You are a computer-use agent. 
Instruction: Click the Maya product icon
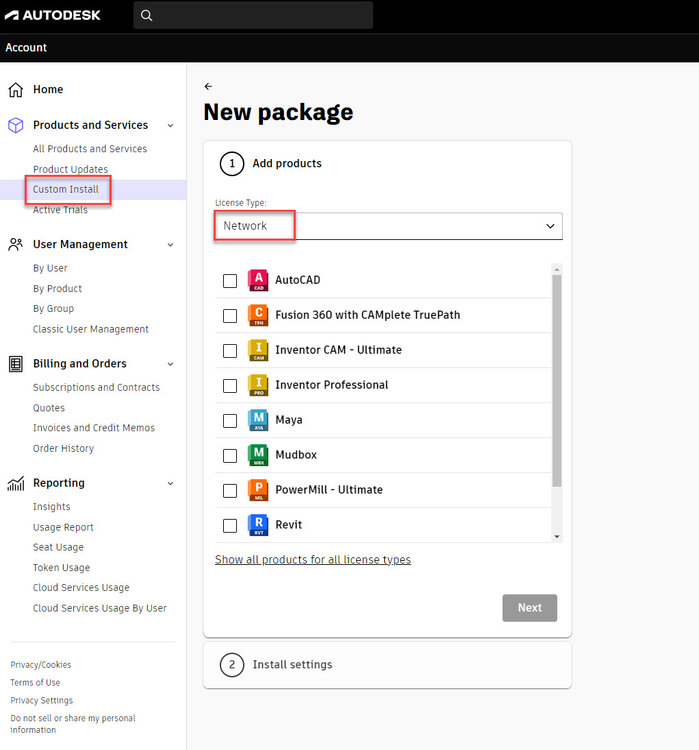[258, 420]
